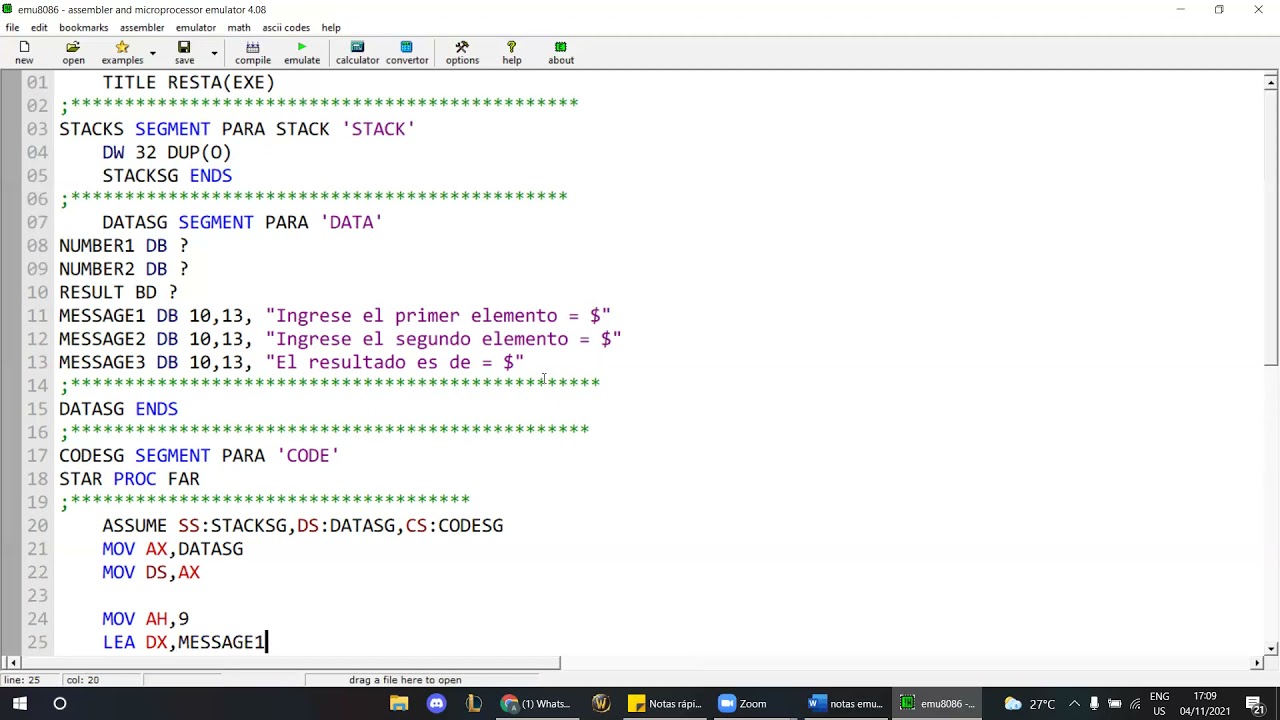The image size is (1280, 720).
Task: Open the help menu in menu bar
Action: pyautogui.click(x=331, y=27)
